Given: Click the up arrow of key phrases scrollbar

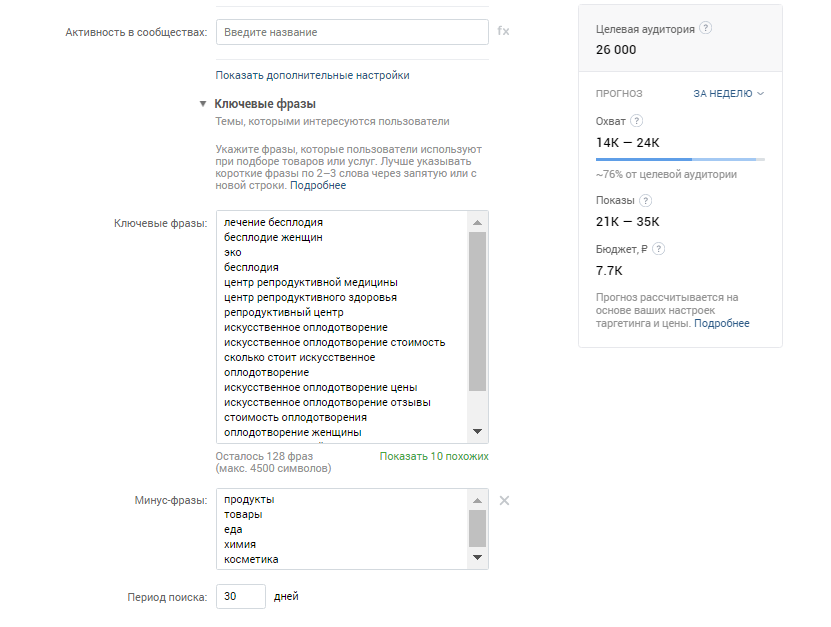Looking at the screenshot, I should 478,223.
